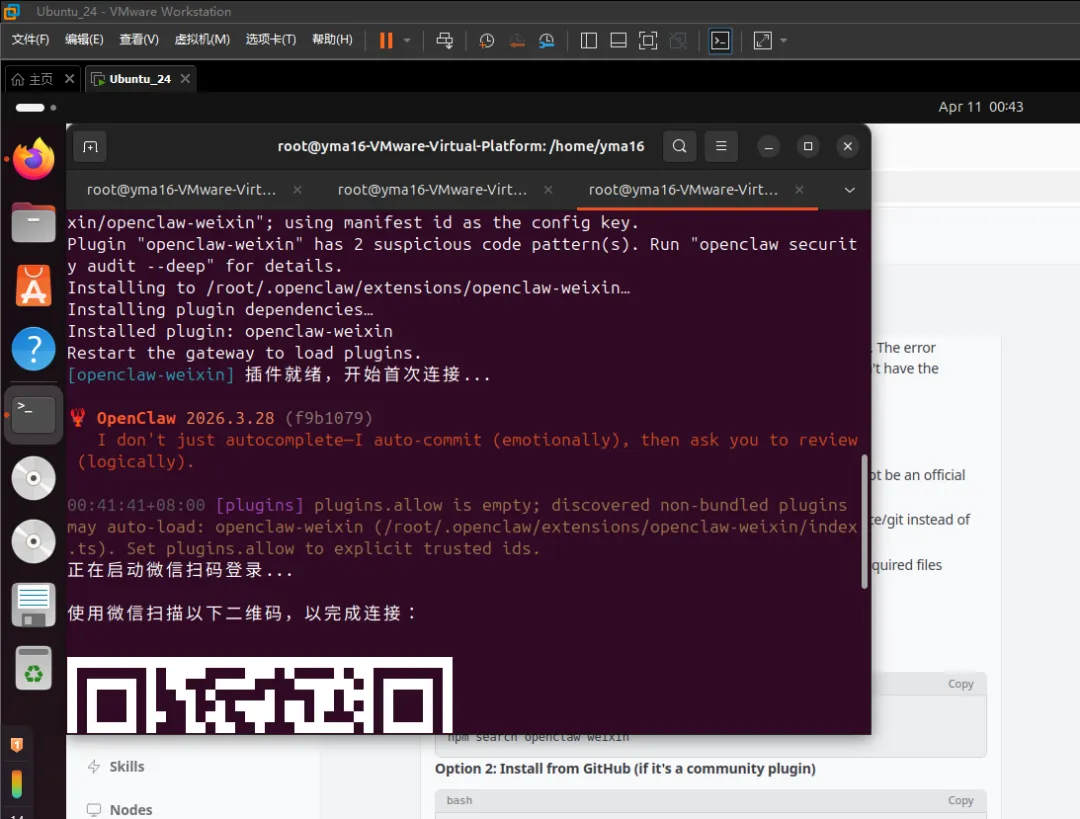Close the Ubuntu_24 VM tab

click(x=185, y=79)
